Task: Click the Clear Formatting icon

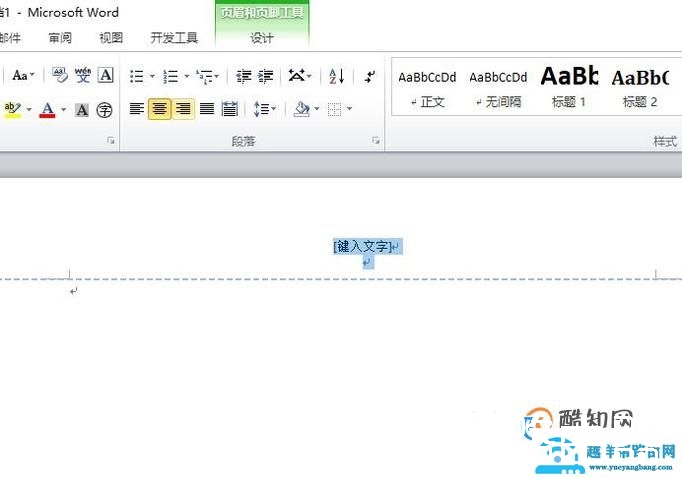Action: coord(60,75)
